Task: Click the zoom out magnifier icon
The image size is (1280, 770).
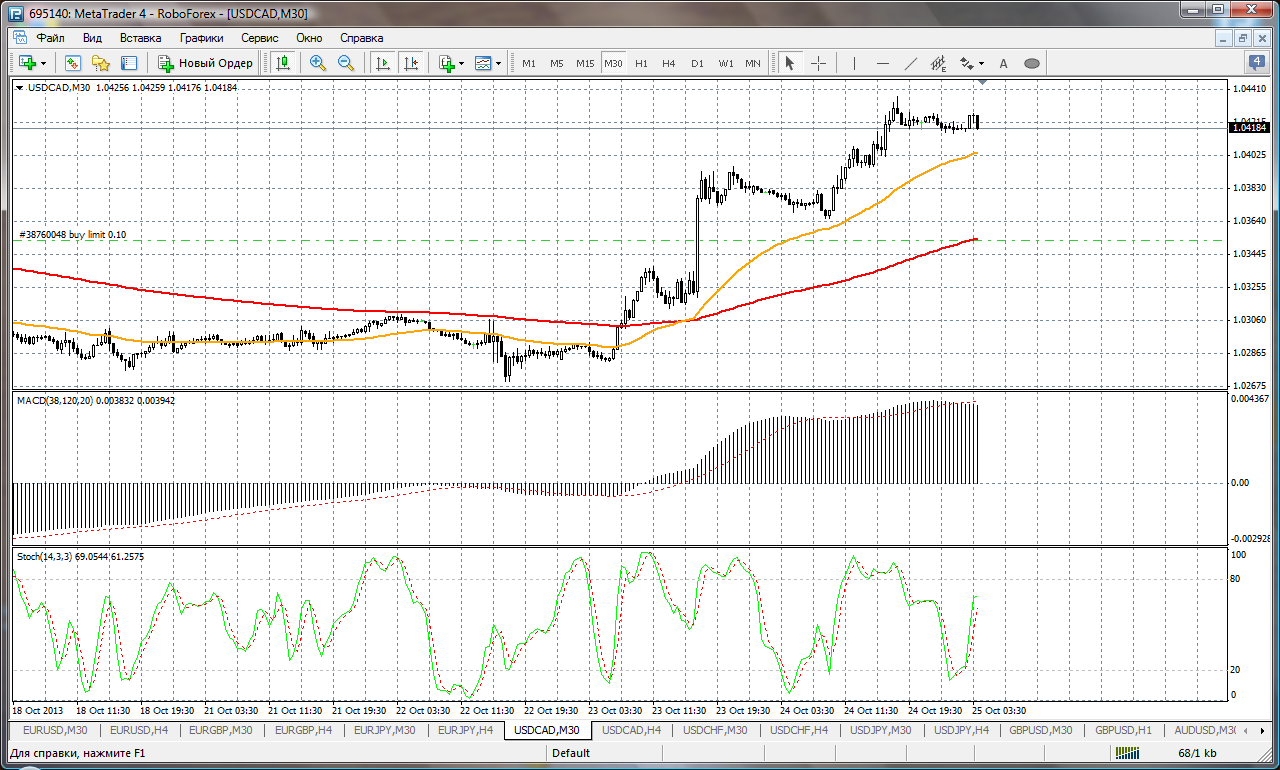Action: click(x=346, y=63)
